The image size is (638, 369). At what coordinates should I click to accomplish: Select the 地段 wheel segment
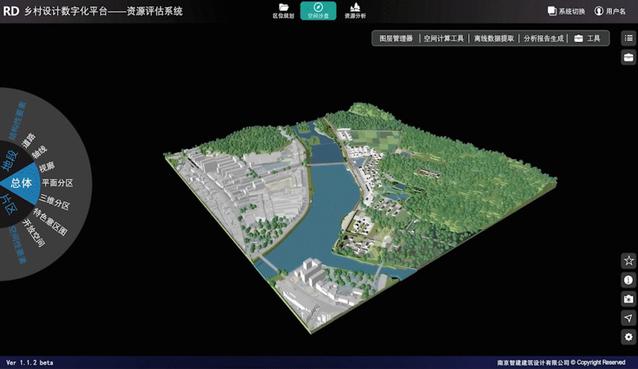point(10,161)
